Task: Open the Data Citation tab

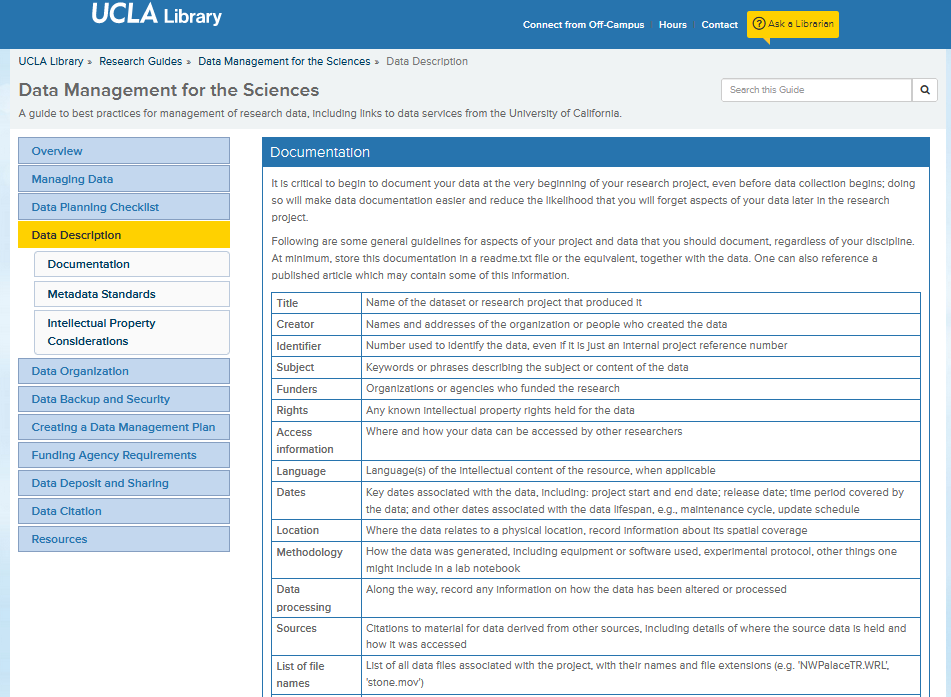Action: point(124,511)
